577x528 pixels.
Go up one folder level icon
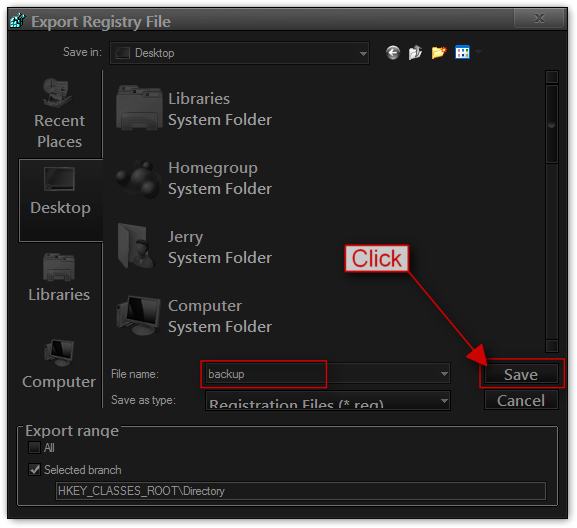point(415,53)
